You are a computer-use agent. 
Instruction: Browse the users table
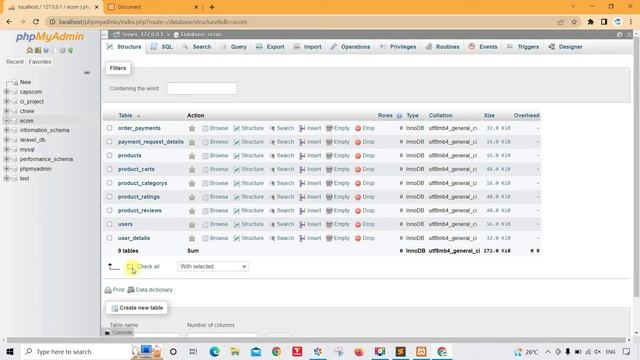click(215, 224)
